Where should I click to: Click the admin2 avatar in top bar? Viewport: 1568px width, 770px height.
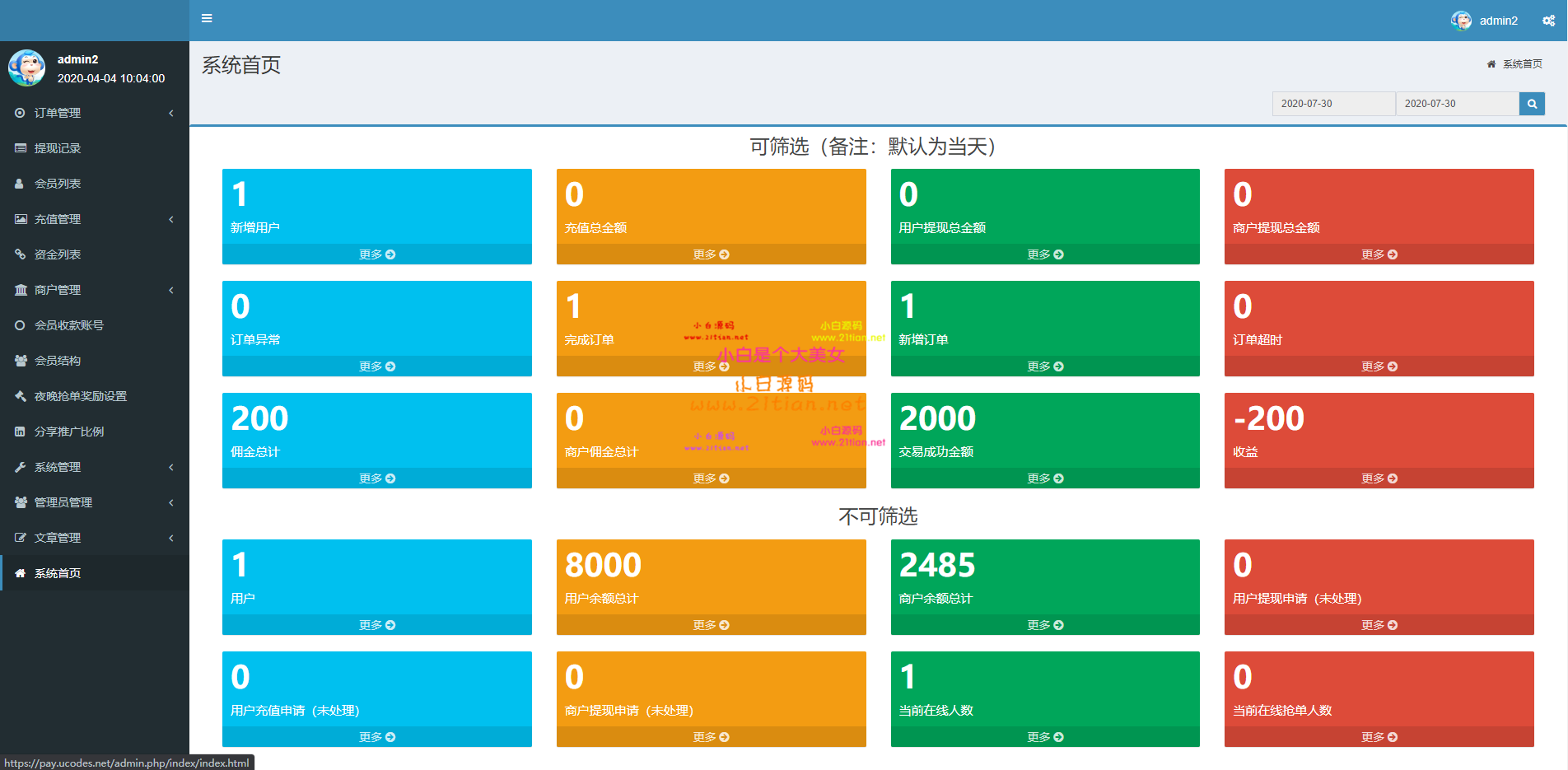1461,21
